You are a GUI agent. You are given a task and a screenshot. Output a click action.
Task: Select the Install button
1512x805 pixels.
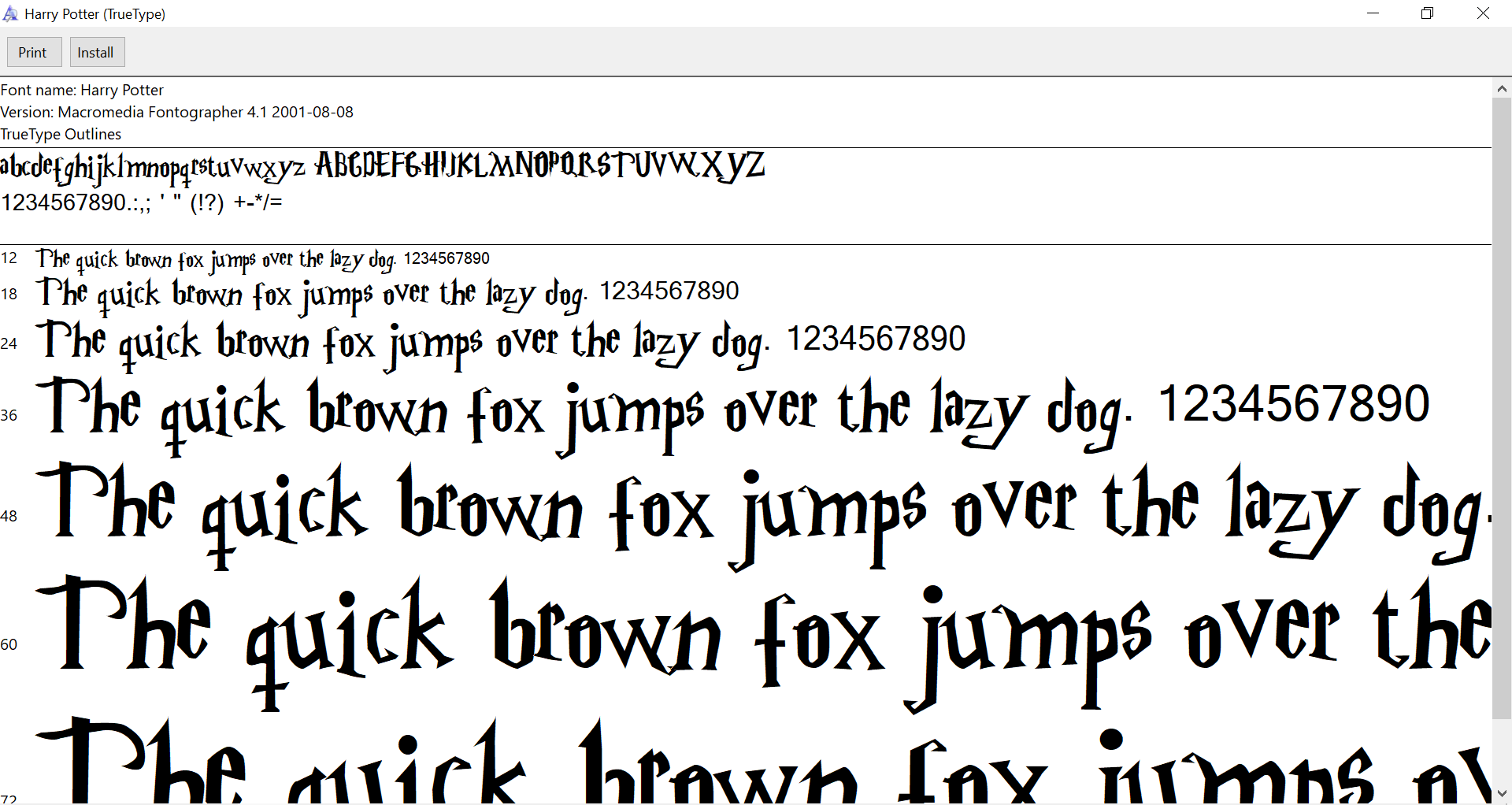tap(96, 51)
